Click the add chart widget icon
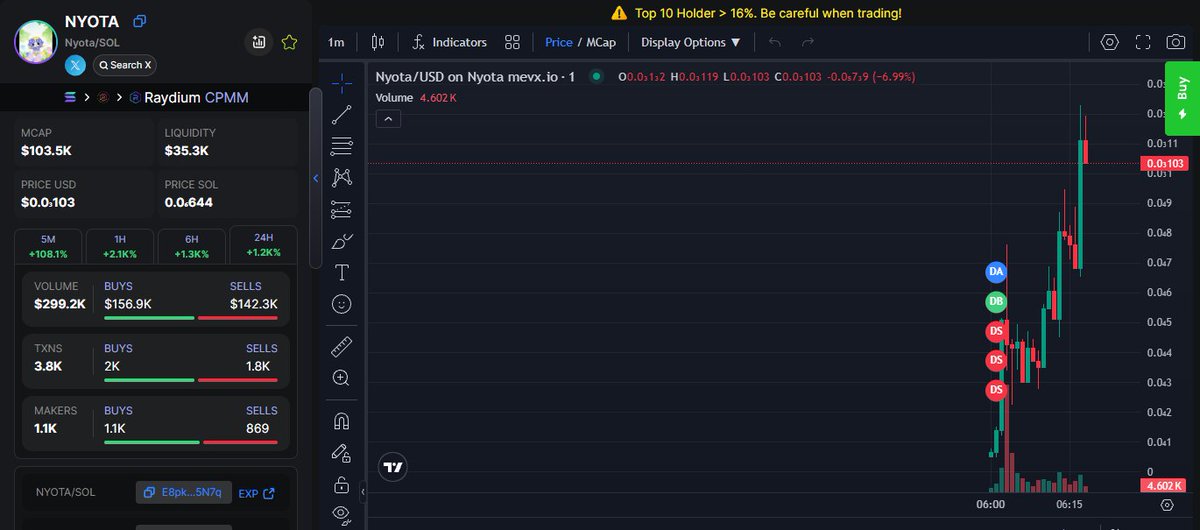The height and width of the screenshot is (530, 1200). tap(259, 42)
